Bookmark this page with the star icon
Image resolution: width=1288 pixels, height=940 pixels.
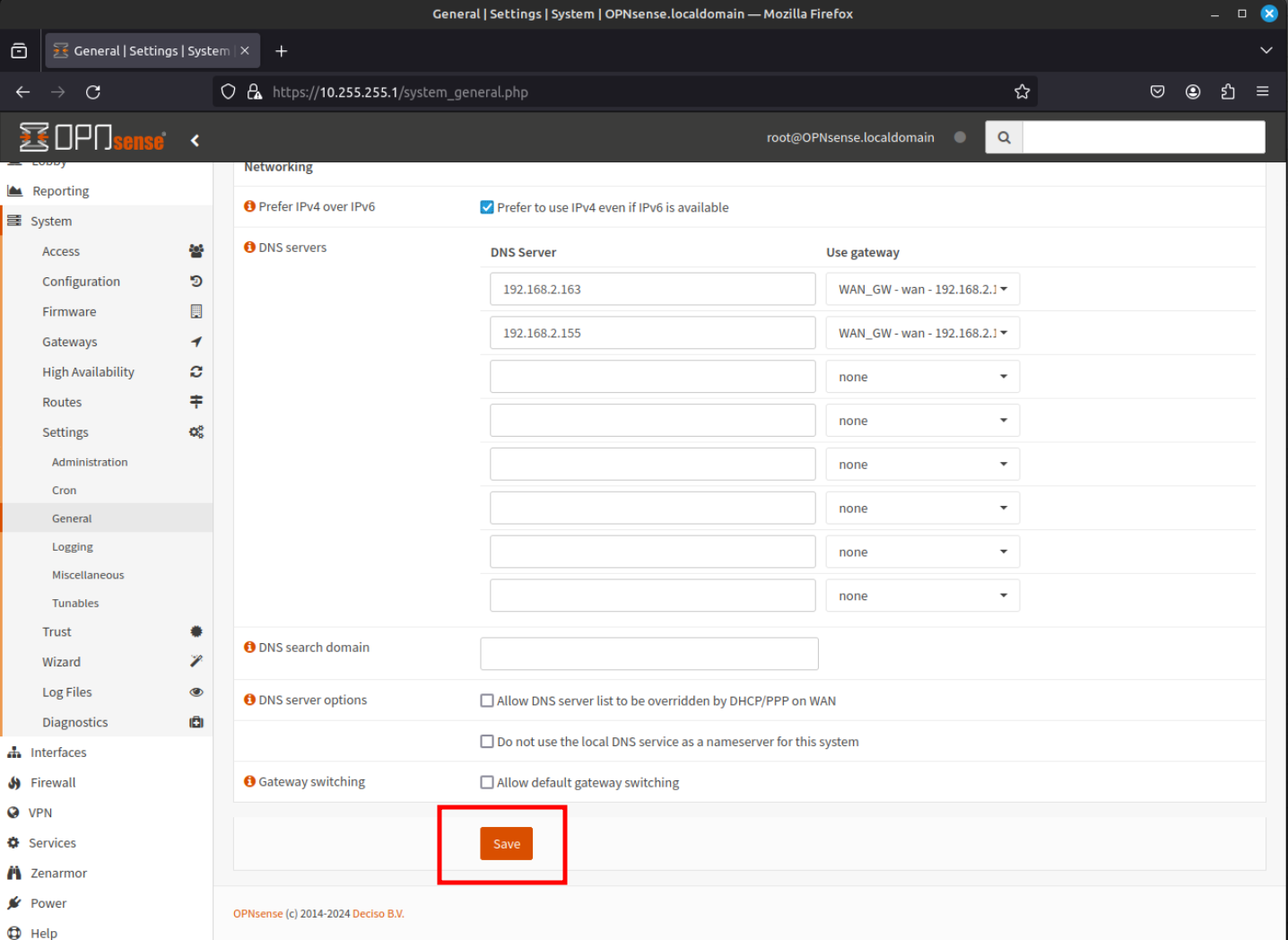click(x=1022, y=91)
